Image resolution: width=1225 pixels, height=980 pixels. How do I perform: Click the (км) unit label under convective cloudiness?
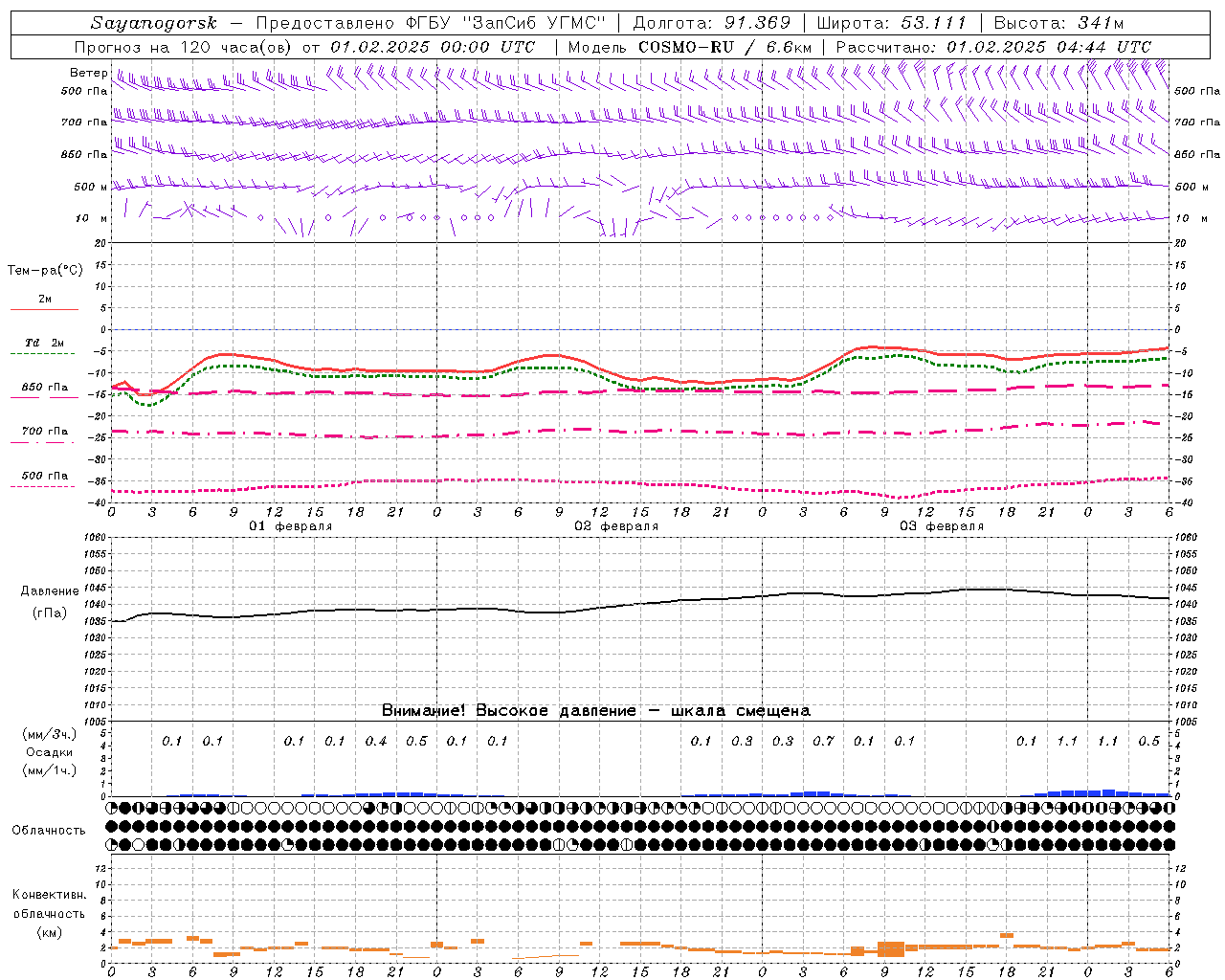pos(49,932)
